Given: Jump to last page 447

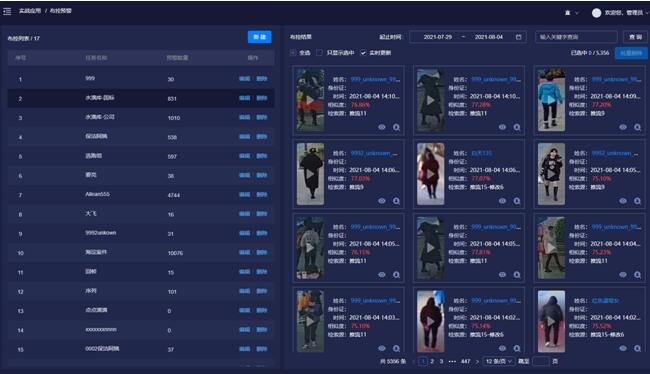Looking at the screenshot, I should [466, 361].
